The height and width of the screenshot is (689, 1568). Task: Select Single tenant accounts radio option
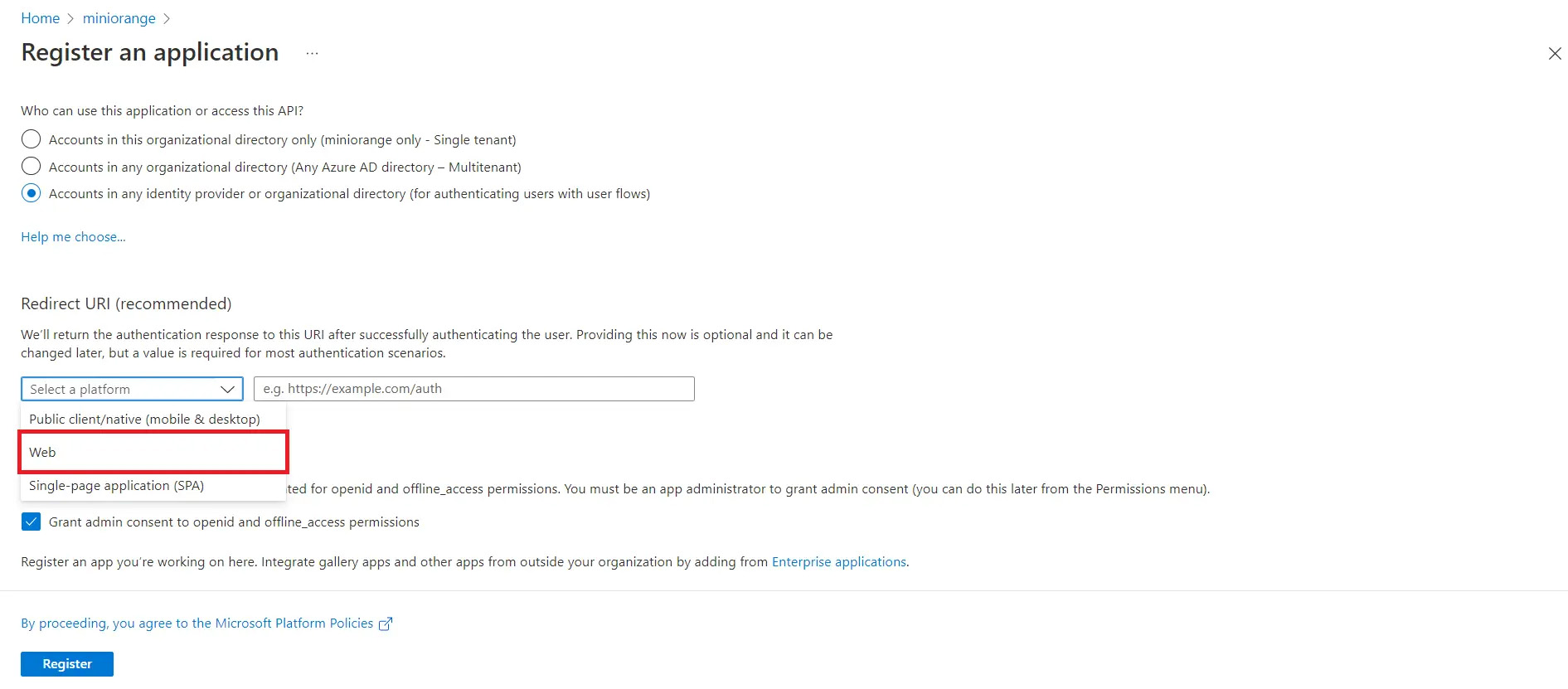[x=31, y=139]
